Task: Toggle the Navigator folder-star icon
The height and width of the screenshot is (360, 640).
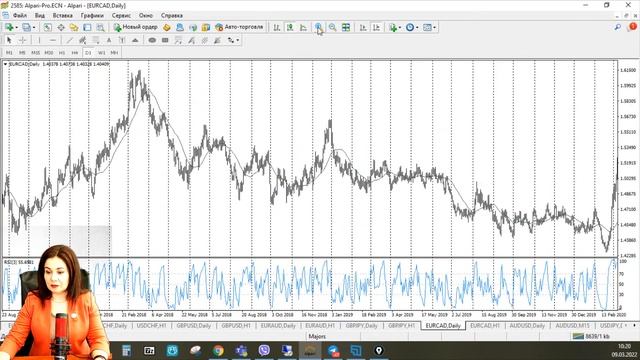Action: point(74,27)
